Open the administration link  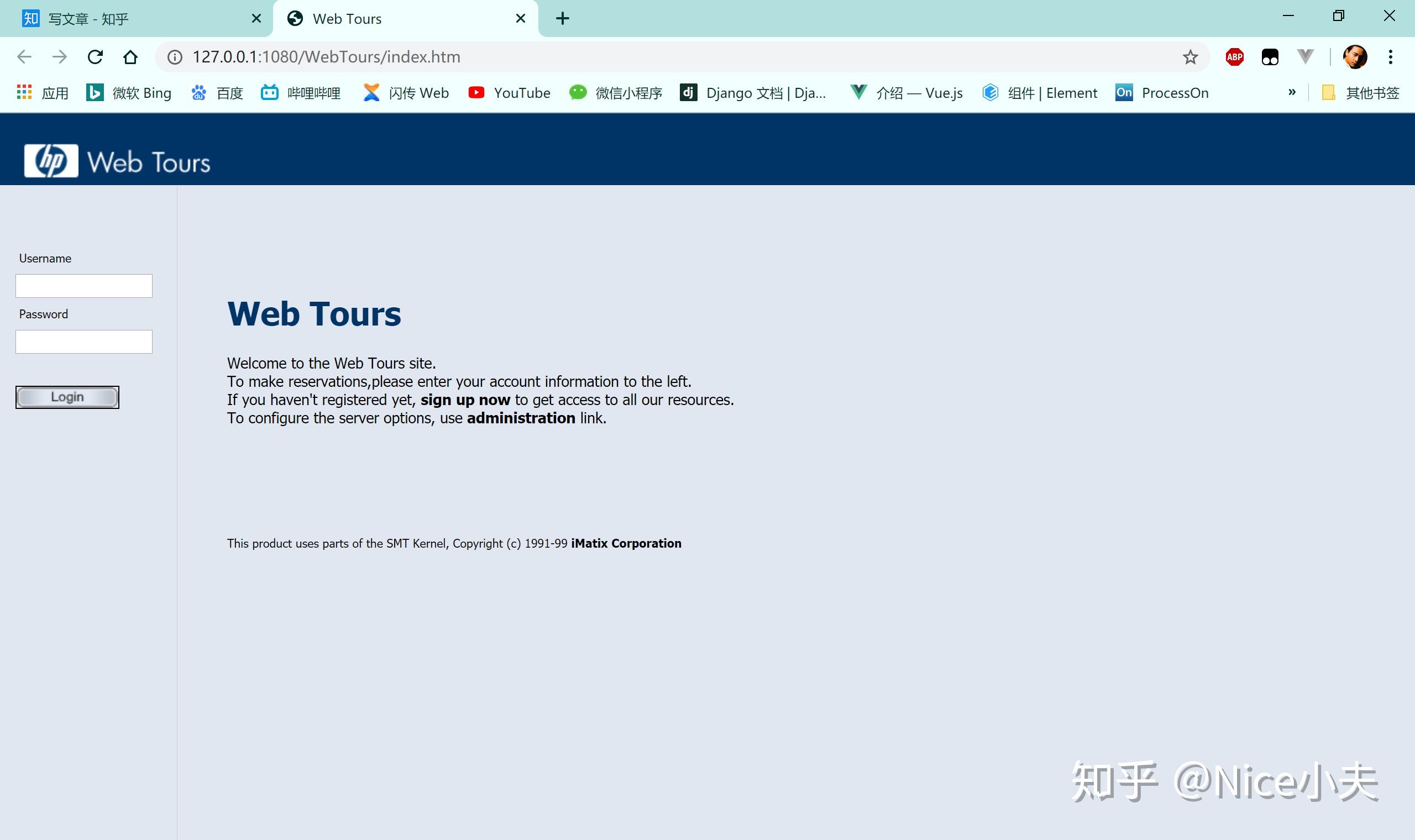coord(520,418)
